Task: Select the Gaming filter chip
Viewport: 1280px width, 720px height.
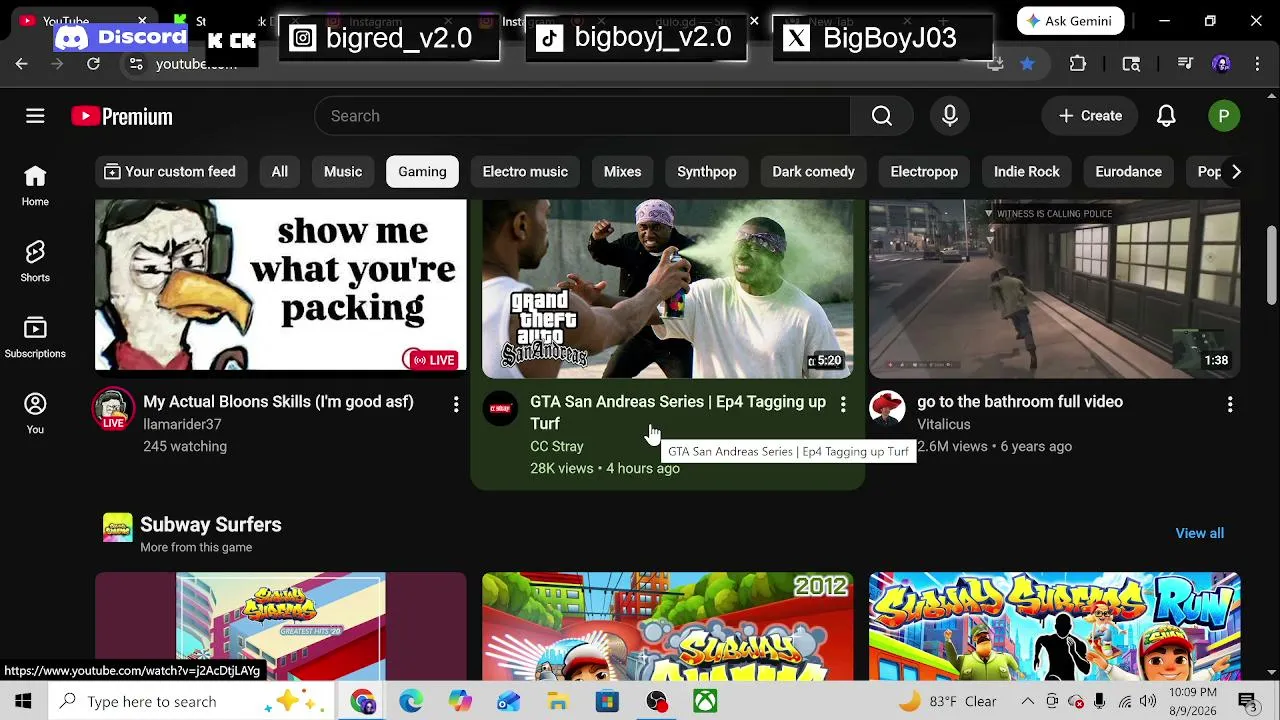Action: point(422,172)
